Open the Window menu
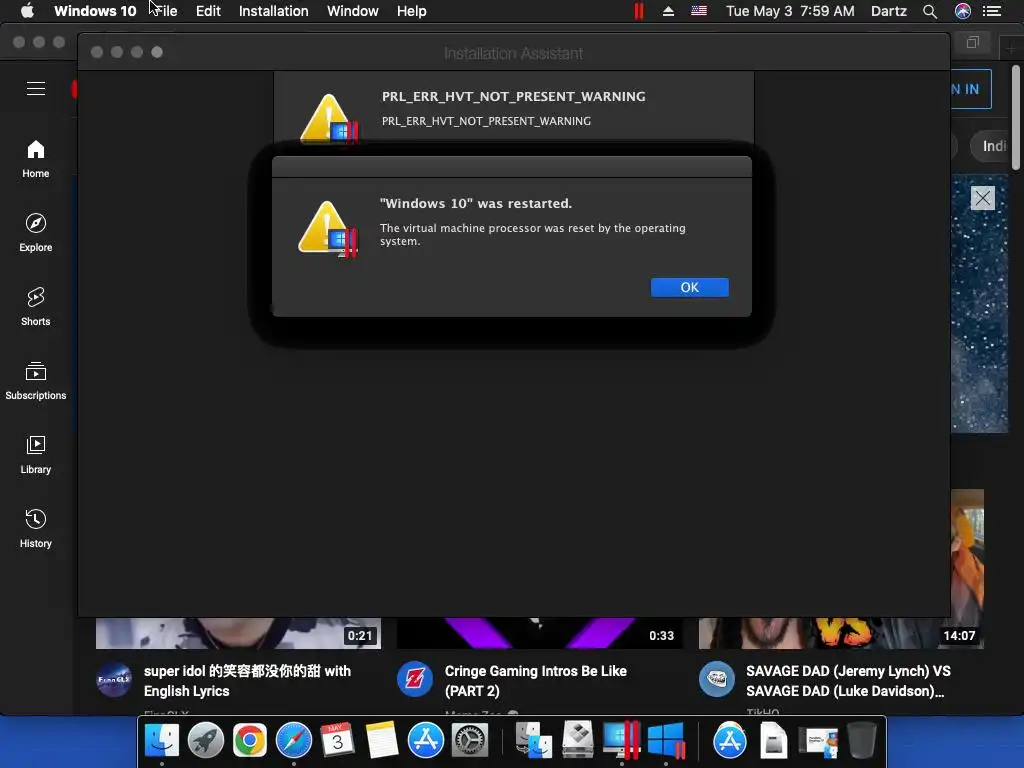This screenshot has height=768, width=1024. 353,11
